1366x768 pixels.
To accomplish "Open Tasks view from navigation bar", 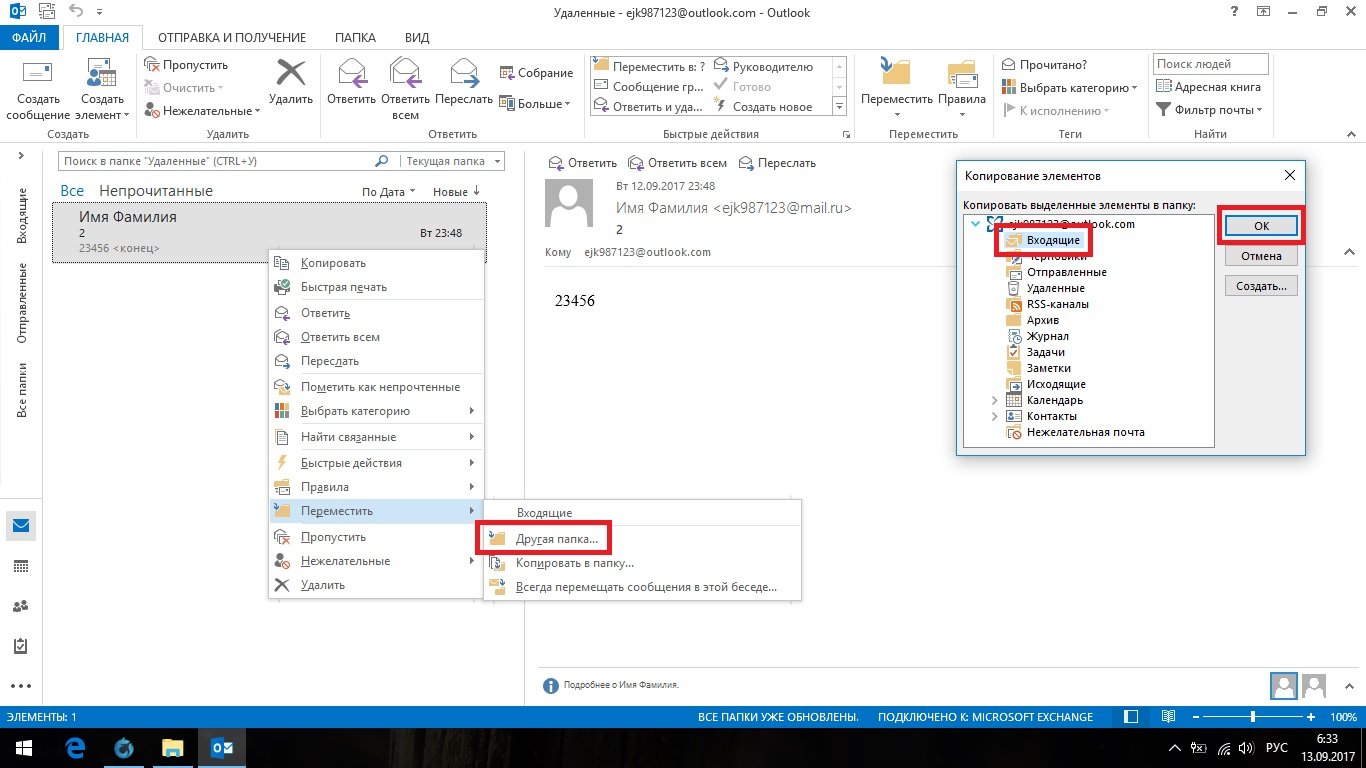I will (x=21, y=646).
